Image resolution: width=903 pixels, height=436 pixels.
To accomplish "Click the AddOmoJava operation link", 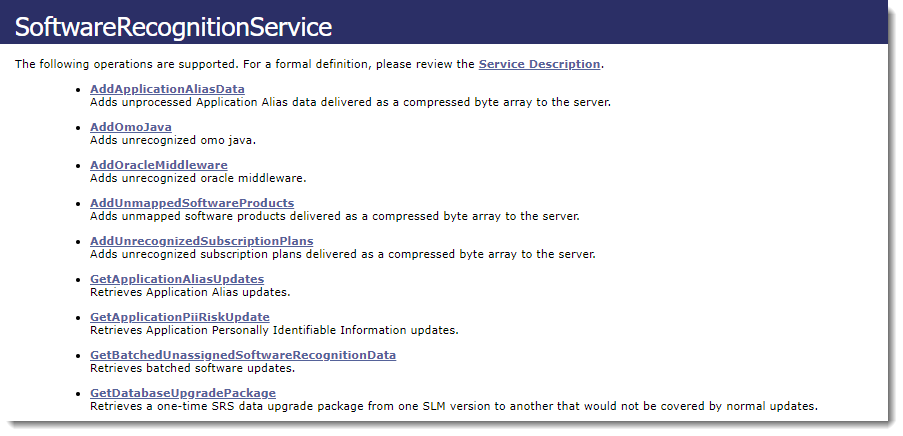I will point(130,127).
